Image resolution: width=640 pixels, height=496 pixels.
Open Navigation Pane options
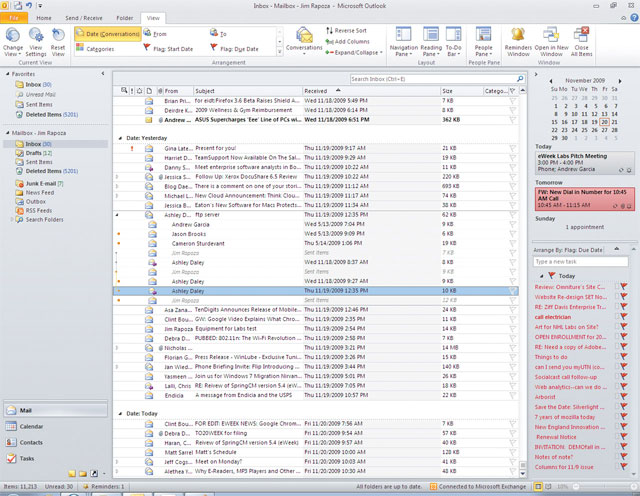click(404, 42)
